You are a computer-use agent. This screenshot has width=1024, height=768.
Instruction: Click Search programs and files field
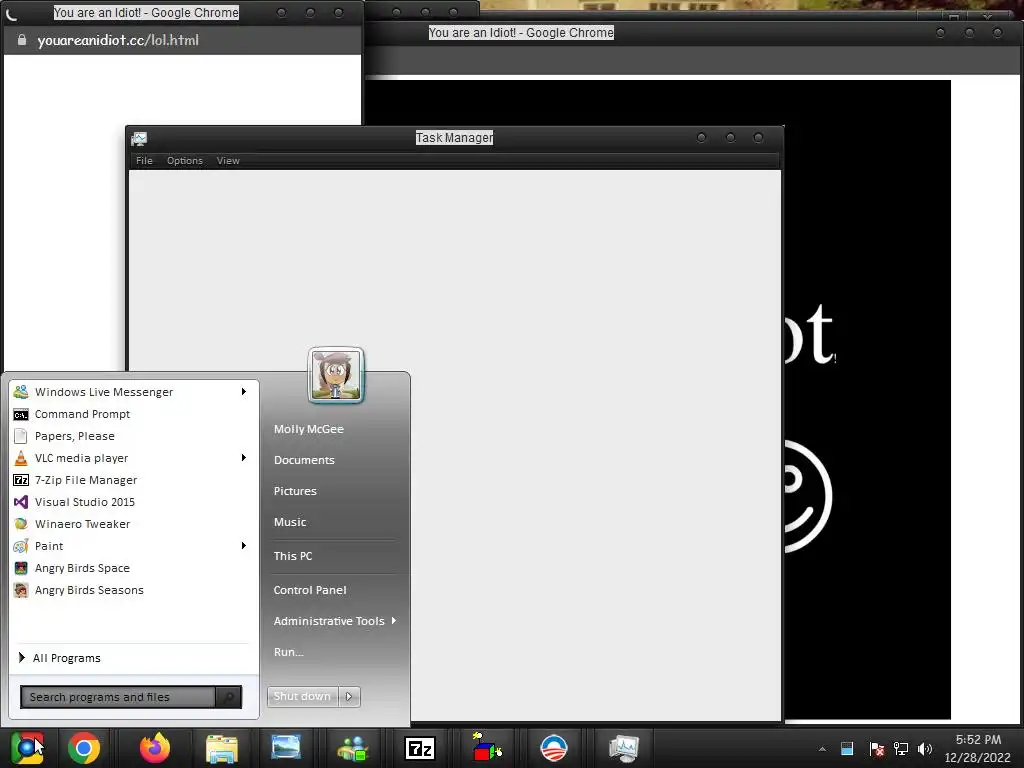118,697
